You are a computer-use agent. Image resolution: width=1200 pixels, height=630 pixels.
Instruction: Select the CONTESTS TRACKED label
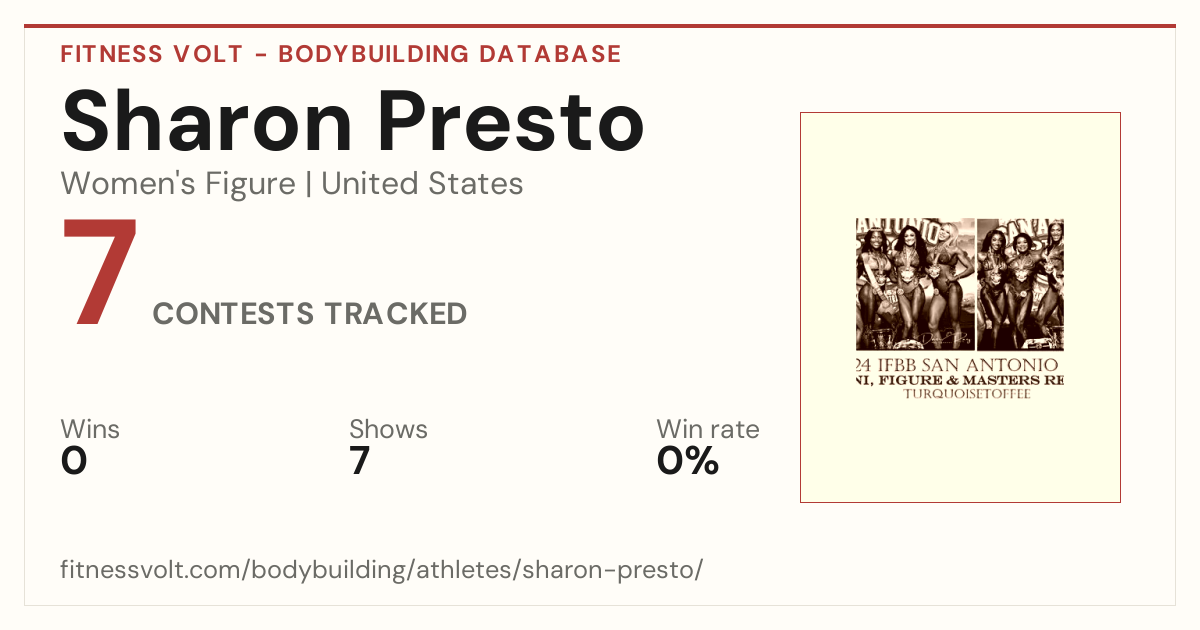pyautogui.click(x=310, y=314)
